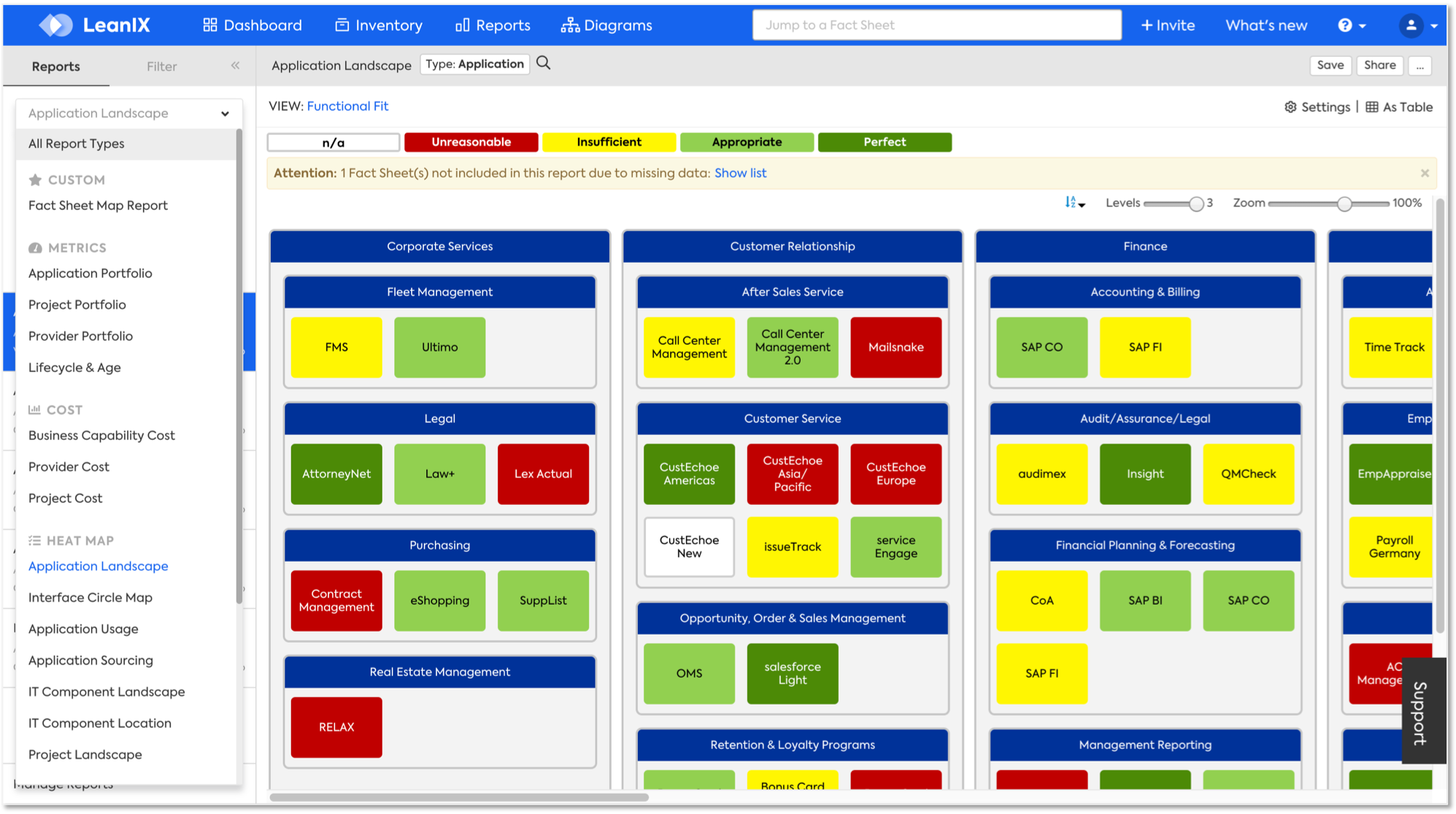Open Settings gear icon in report
Image resolution: width=1456 pixels, height=814 pixels.
pos(1290,107)
